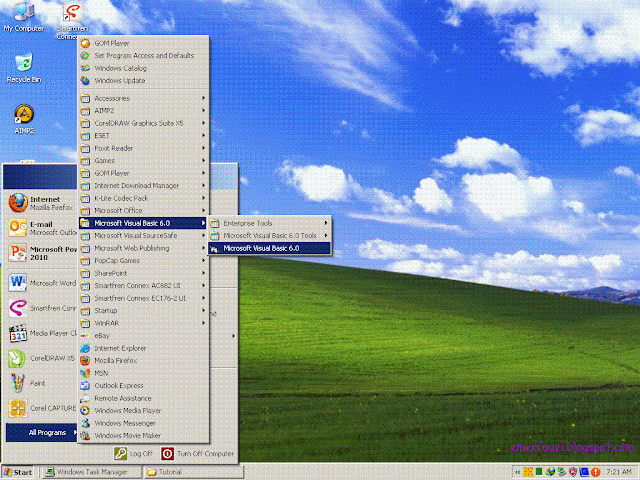The width and height of the screenshot is (640, 480).
Task: Switch to Windows Task Manager taskbar button
Action: click(x=92, y=472)
